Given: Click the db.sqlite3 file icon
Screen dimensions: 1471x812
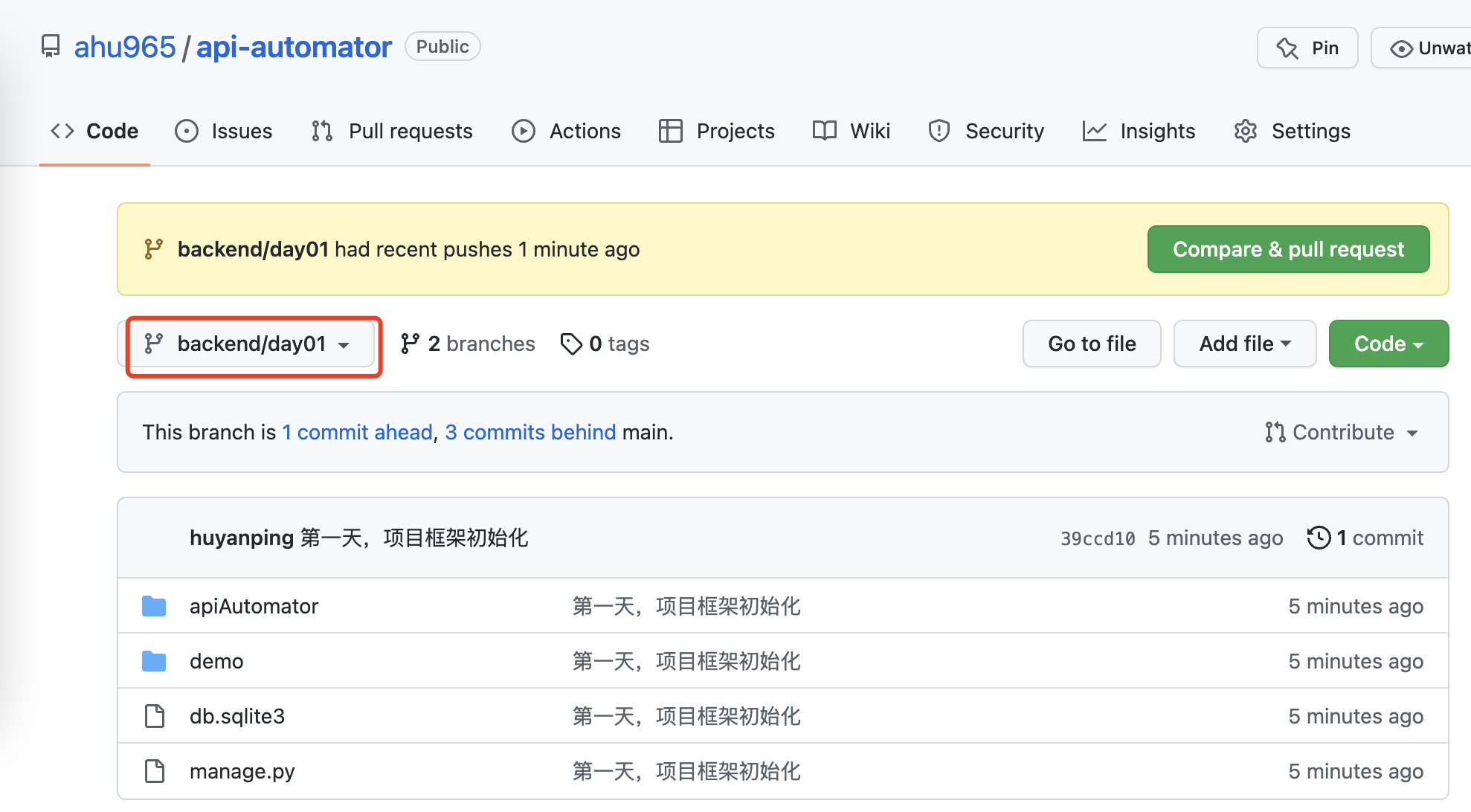Looking at the screenshot, I should 155,716.
